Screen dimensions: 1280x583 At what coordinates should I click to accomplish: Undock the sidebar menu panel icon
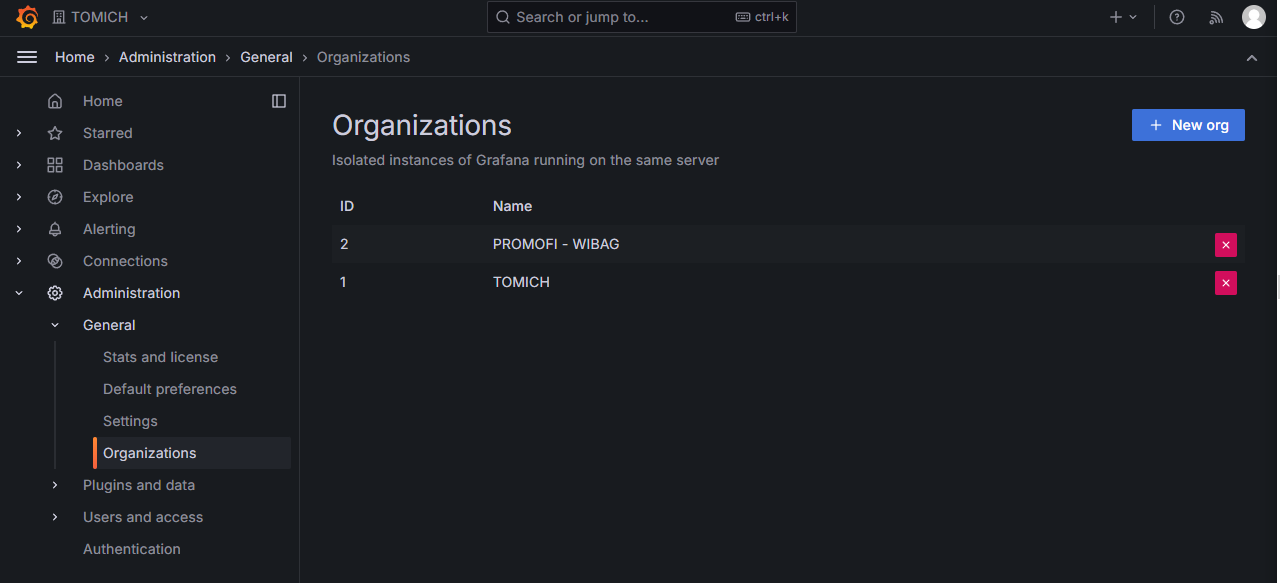tap(279, 101)
